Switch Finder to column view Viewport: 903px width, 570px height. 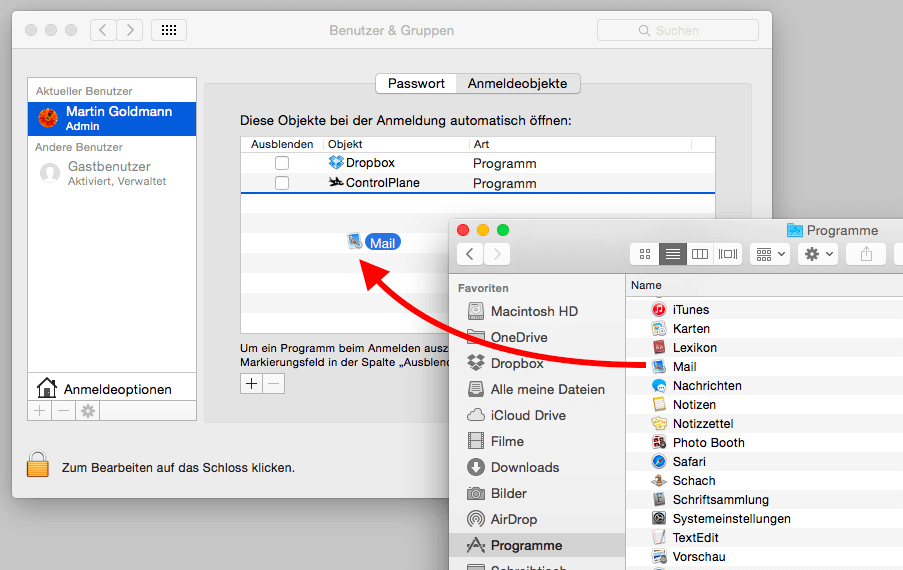(x=700, y=254)
